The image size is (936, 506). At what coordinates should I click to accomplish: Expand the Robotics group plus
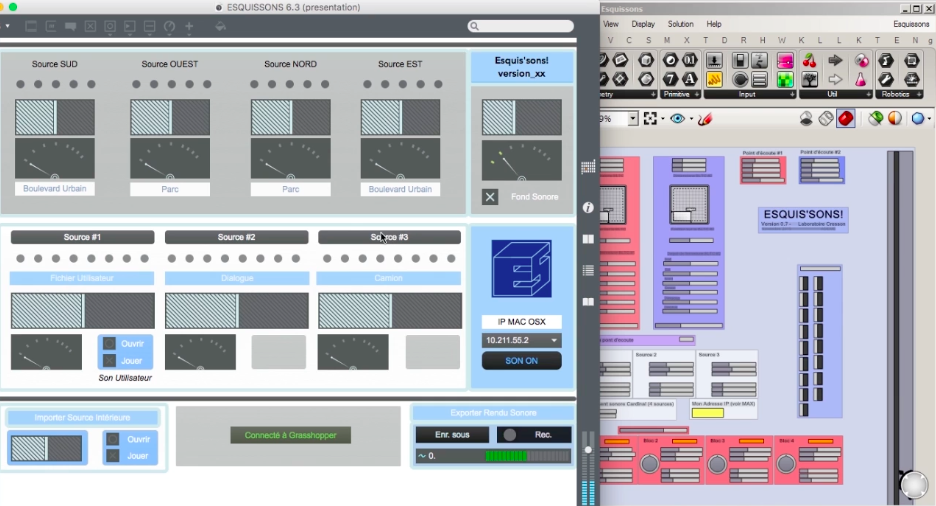pos(918,95)
